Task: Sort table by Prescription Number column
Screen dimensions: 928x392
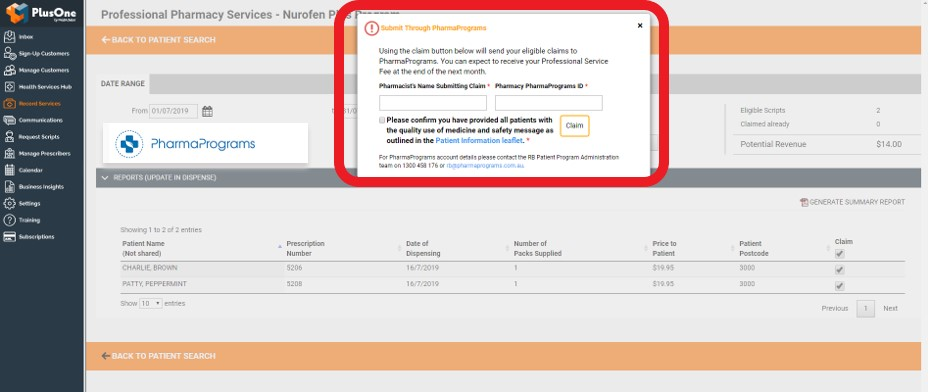Action: (343, 248)
